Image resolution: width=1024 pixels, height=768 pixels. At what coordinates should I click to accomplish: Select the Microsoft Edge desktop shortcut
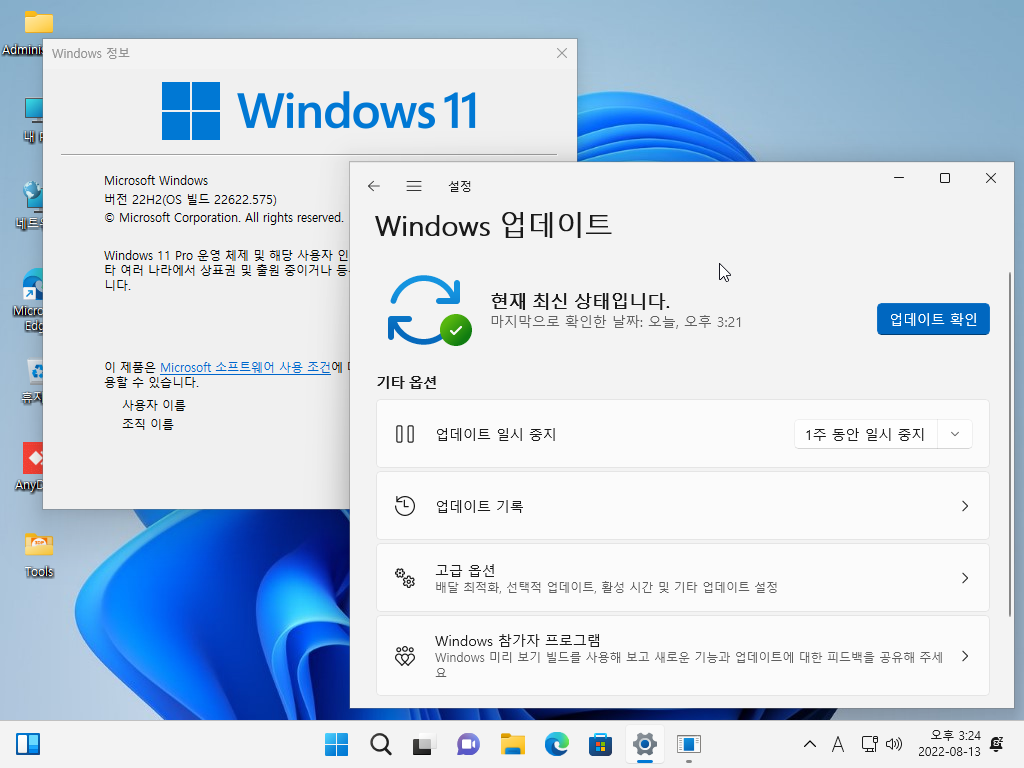pyautogui.click(x=29, y=299)
